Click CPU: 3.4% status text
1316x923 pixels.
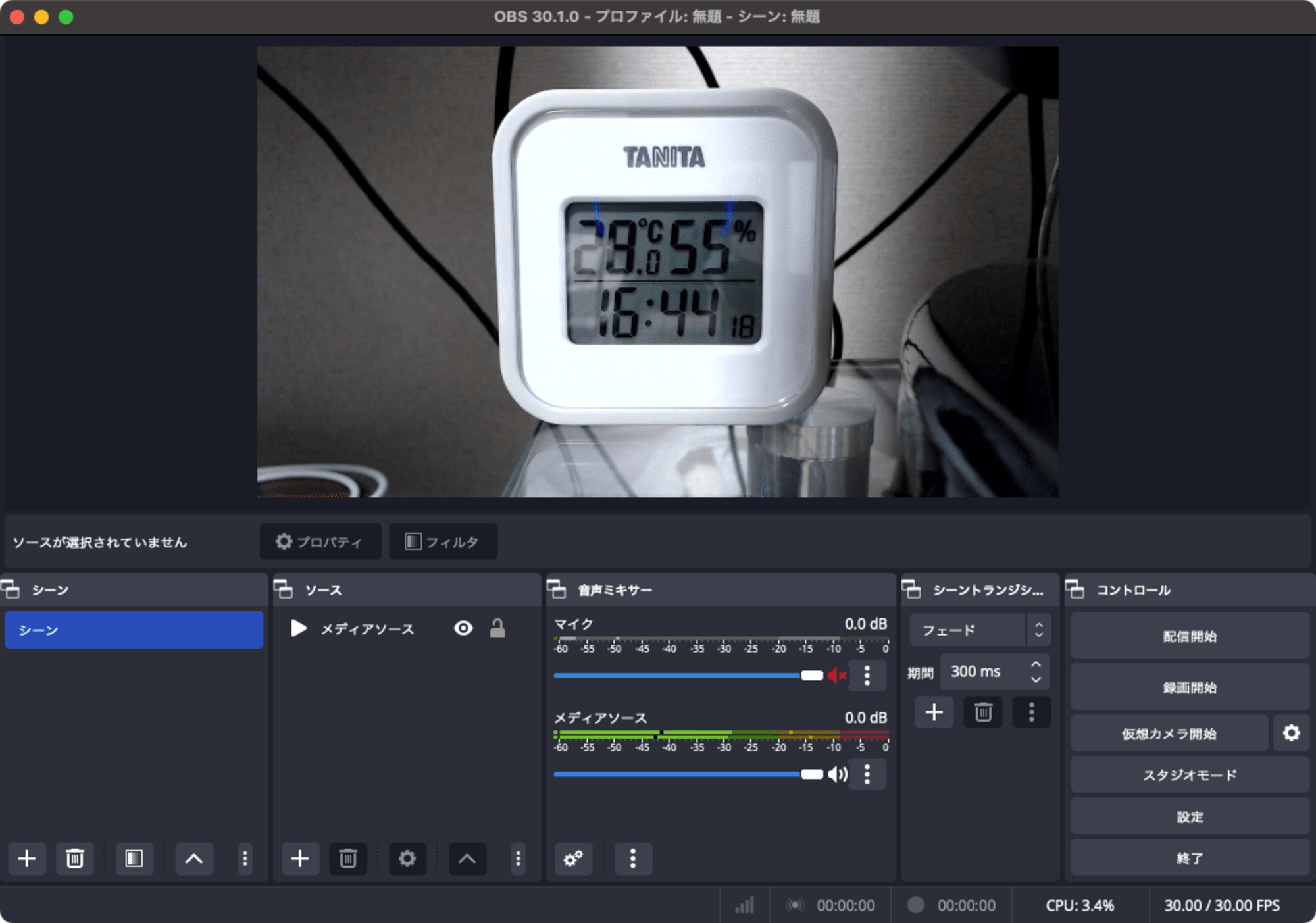pyautogui.click(x=1080, y=905)
